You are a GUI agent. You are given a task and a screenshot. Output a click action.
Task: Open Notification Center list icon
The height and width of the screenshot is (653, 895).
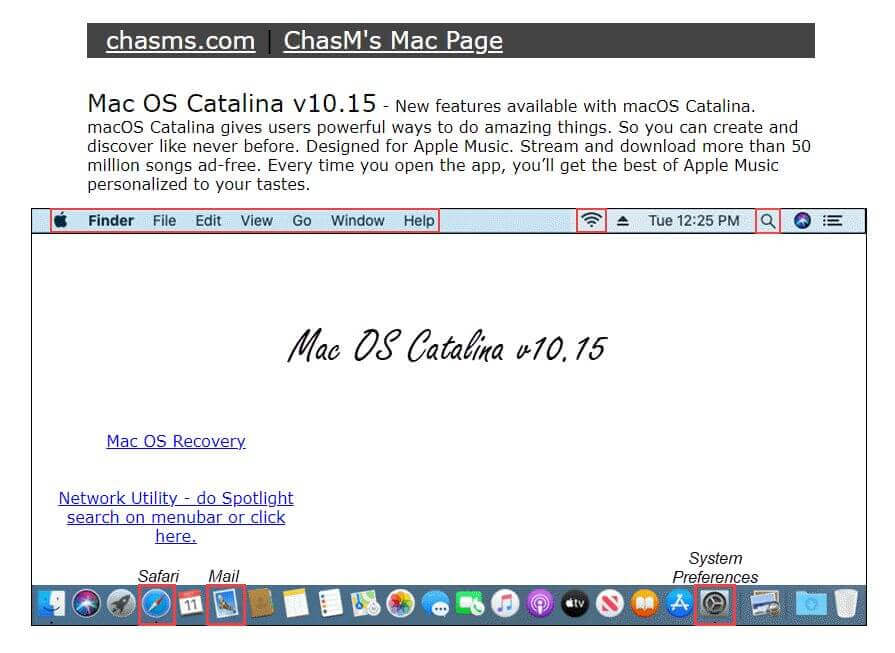point(833,220)
